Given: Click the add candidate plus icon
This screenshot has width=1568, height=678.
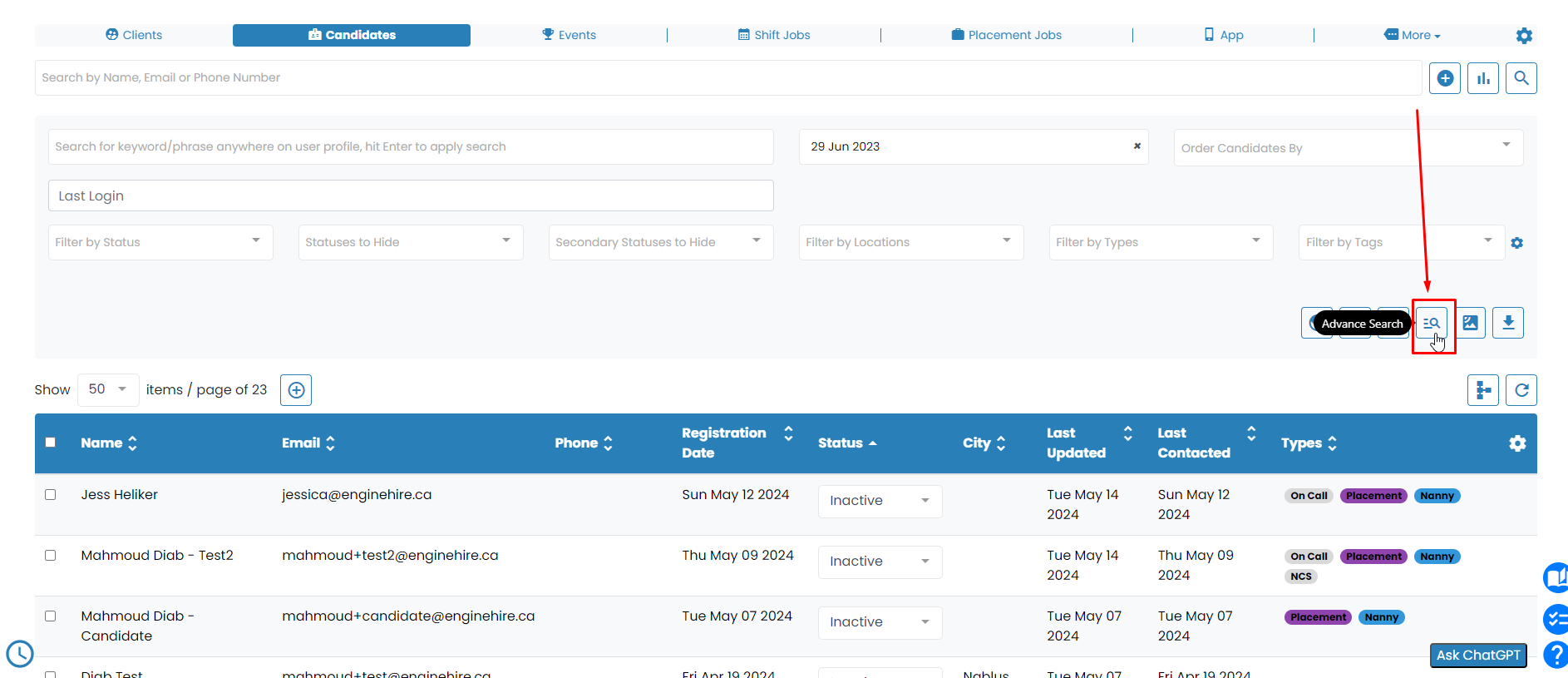Looking at the screenshot, I should point(1445,78).
